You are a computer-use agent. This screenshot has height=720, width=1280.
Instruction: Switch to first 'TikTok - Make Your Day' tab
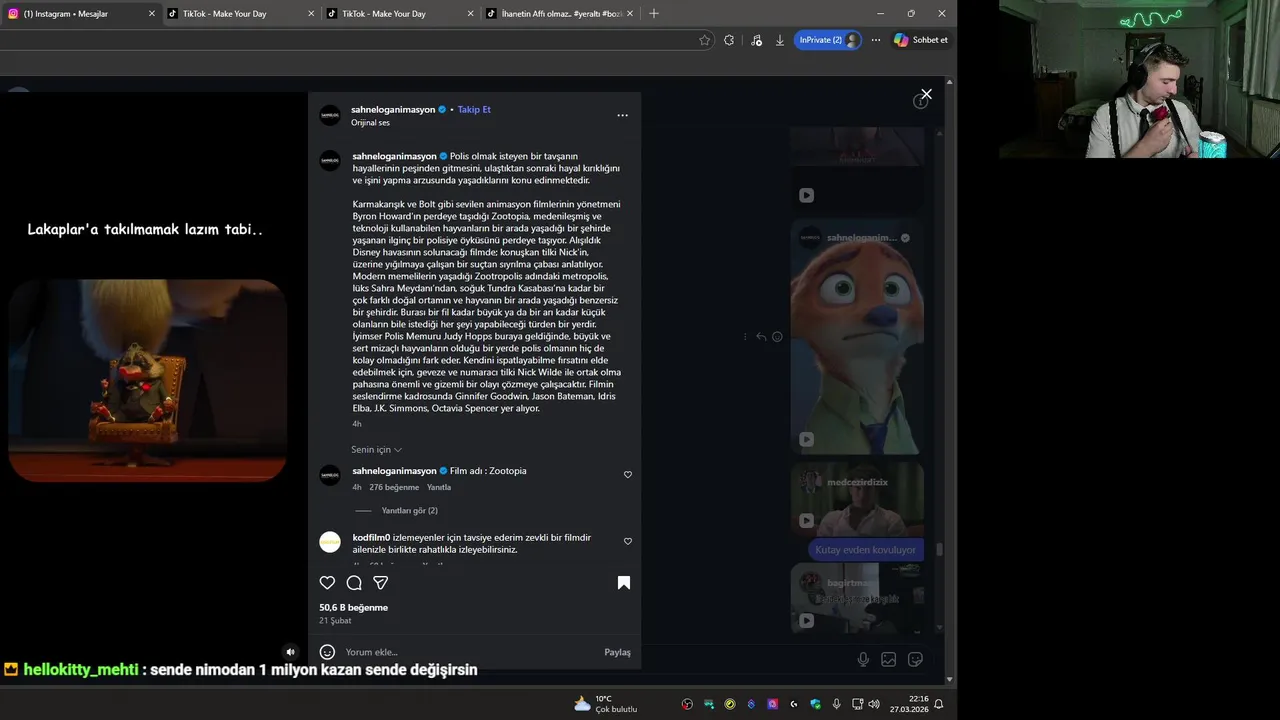point(240,14)
